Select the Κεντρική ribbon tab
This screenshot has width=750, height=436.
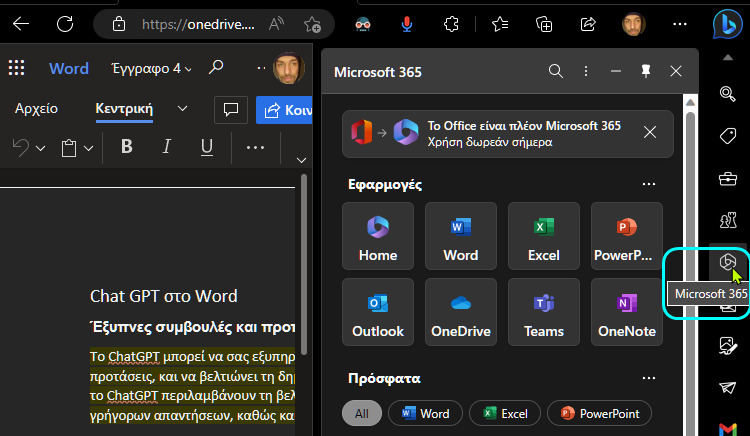(124, 109)
